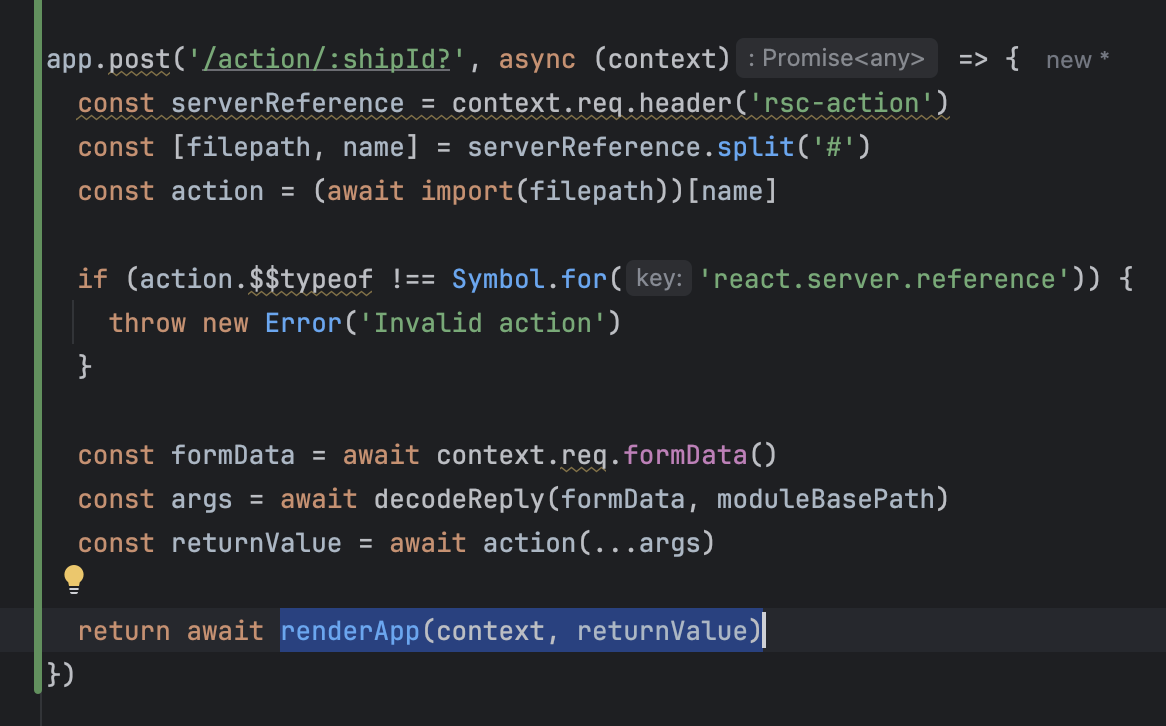This screenshot has height=726, width=1166.
Task: Click the throw keyword
Action: 147,323
